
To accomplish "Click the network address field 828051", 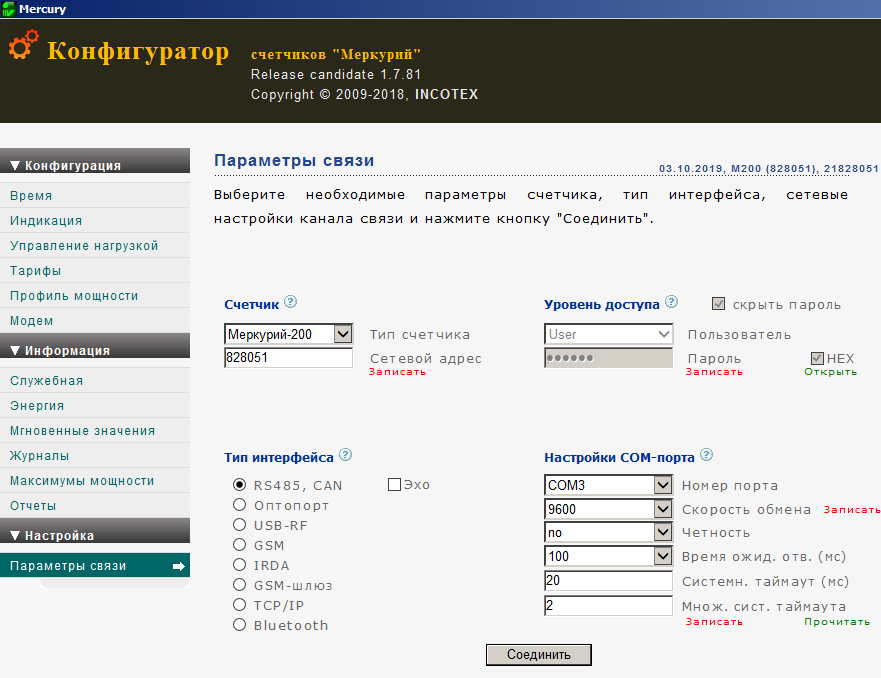I will tap(288, 358).
